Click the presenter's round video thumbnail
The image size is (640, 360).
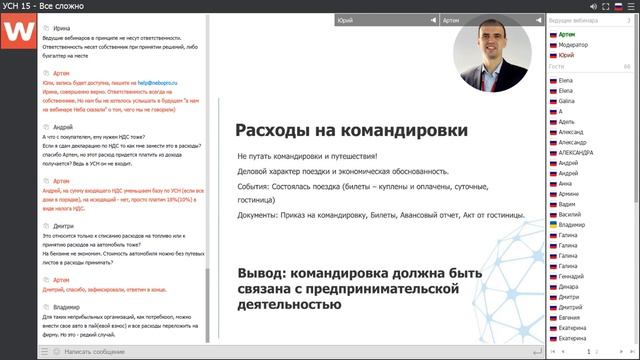pyautogui.click(x=492, y=53)
